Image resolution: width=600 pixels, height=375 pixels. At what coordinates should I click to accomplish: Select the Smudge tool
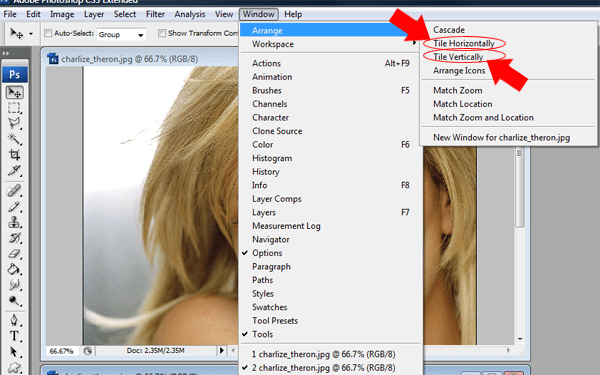coord(14,285)
